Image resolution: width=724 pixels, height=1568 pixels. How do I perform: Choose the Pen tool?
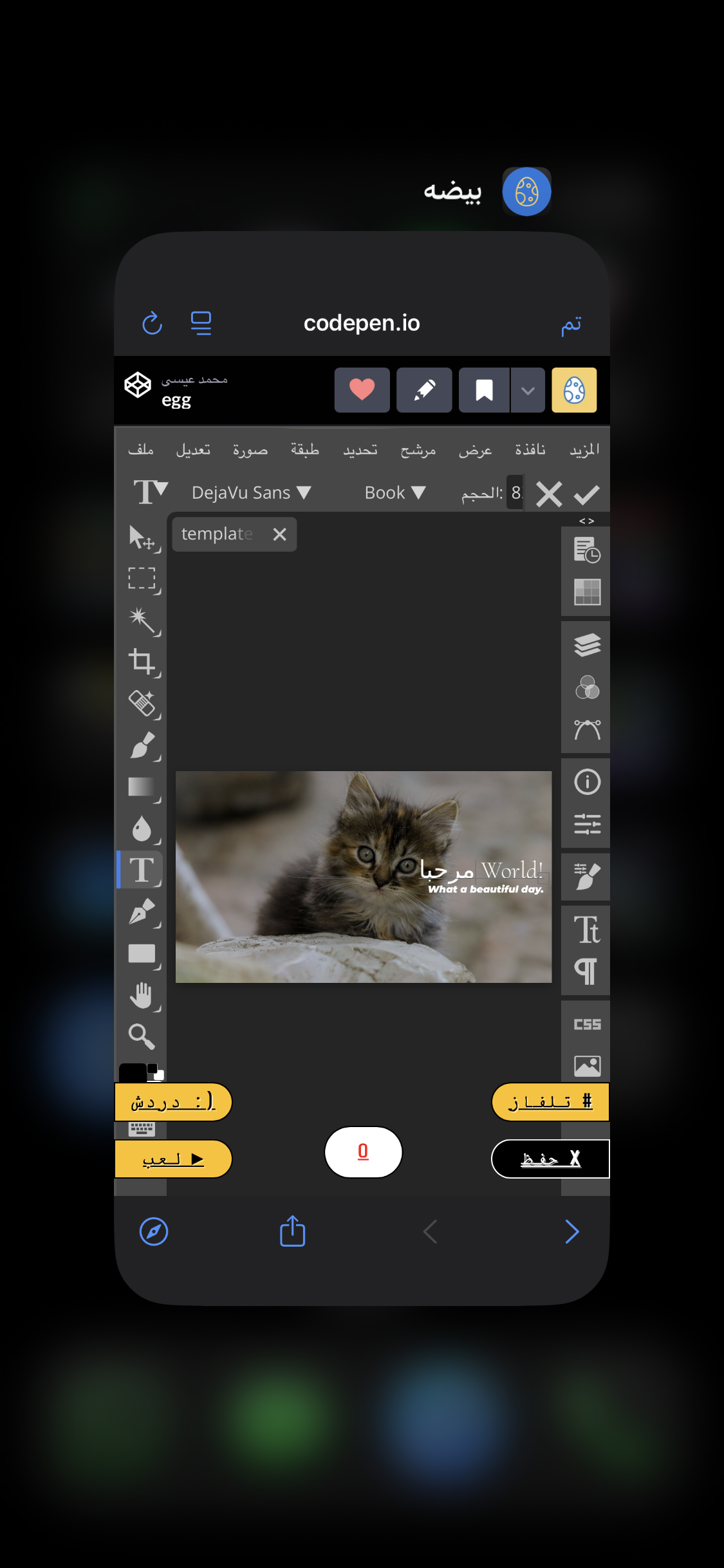tap(142, 912)
